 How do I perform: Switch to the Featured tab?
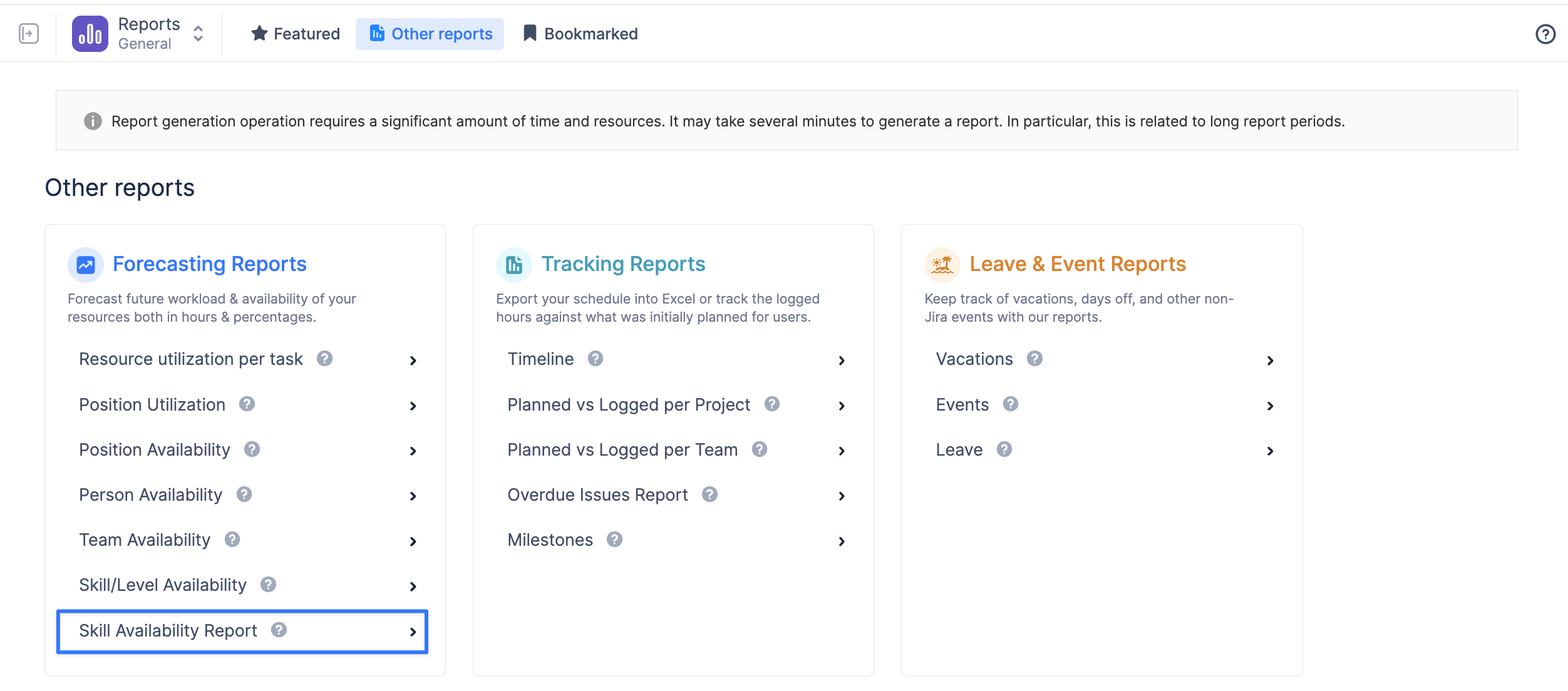click(296, 34)
